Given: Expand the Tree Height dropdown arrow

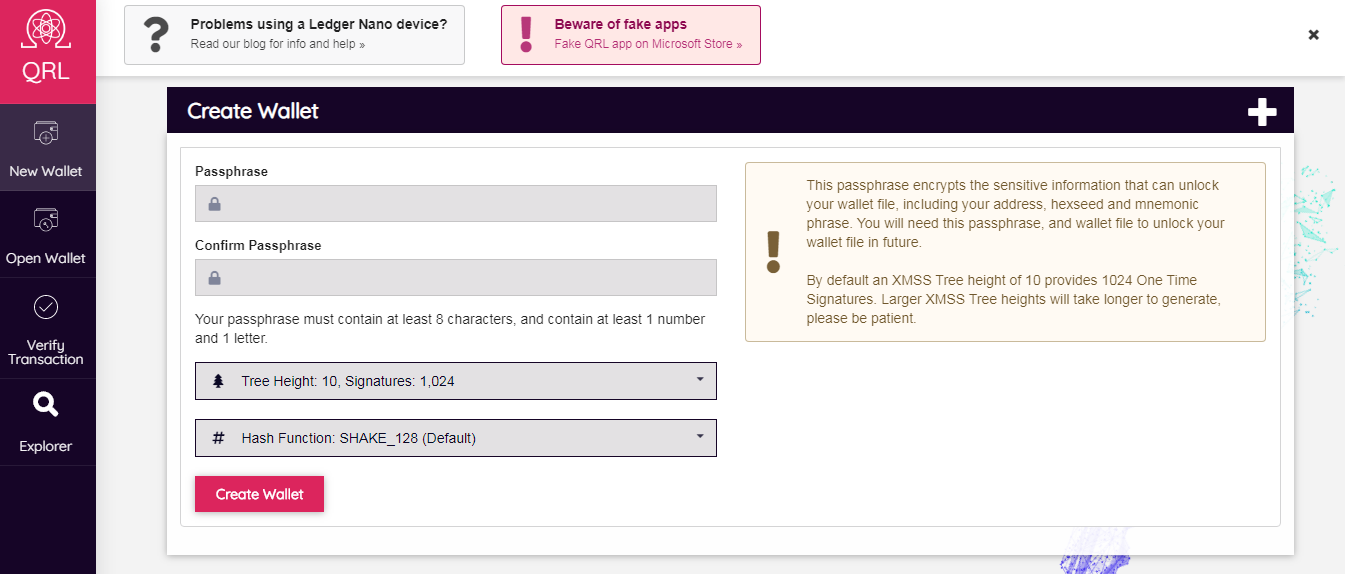Looking at the screenshot, I should tap(700, 380).
